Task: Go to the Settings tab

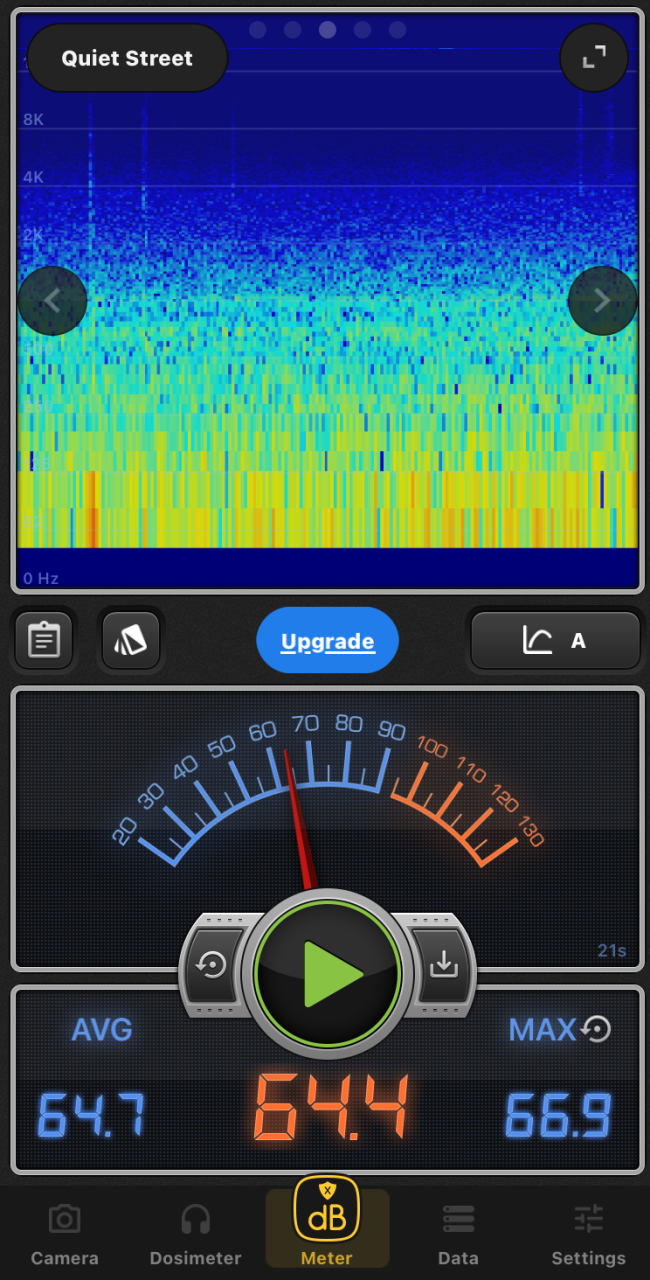Action: pyautogui.click(x=588, y=1234)
